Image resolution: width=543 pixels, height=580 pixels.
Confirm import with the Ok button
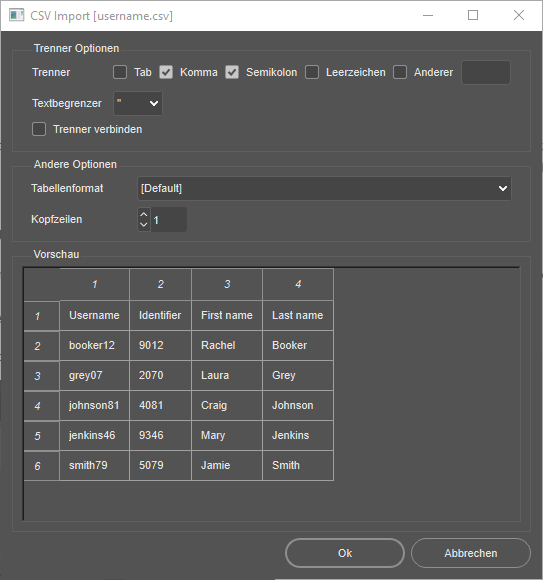click(345, 553)
